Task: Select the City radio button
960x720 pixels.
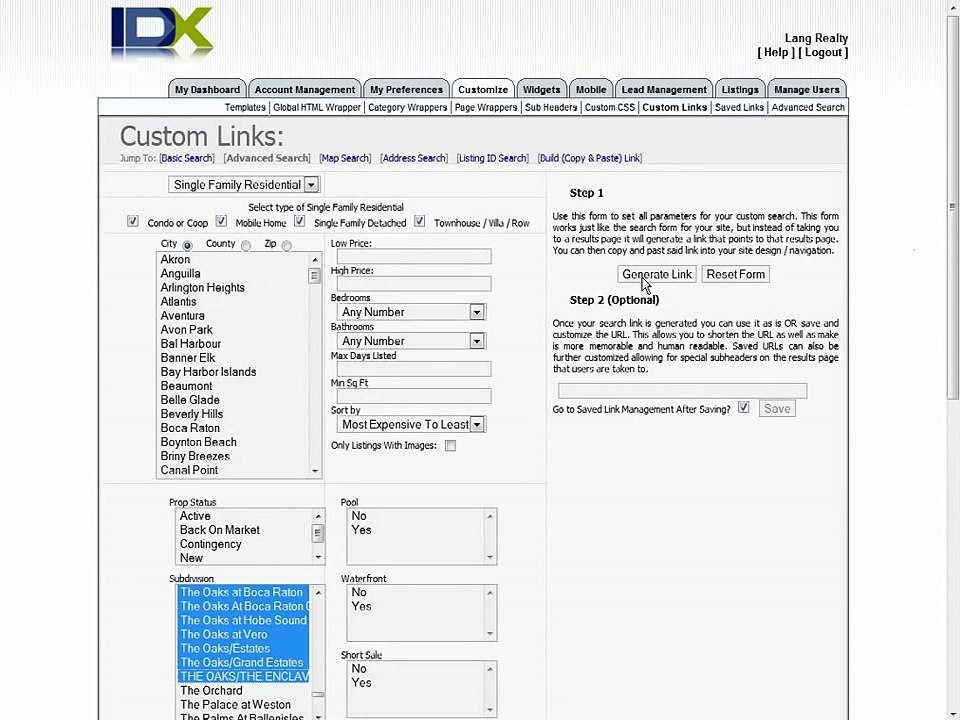Action: coord(187,246)
